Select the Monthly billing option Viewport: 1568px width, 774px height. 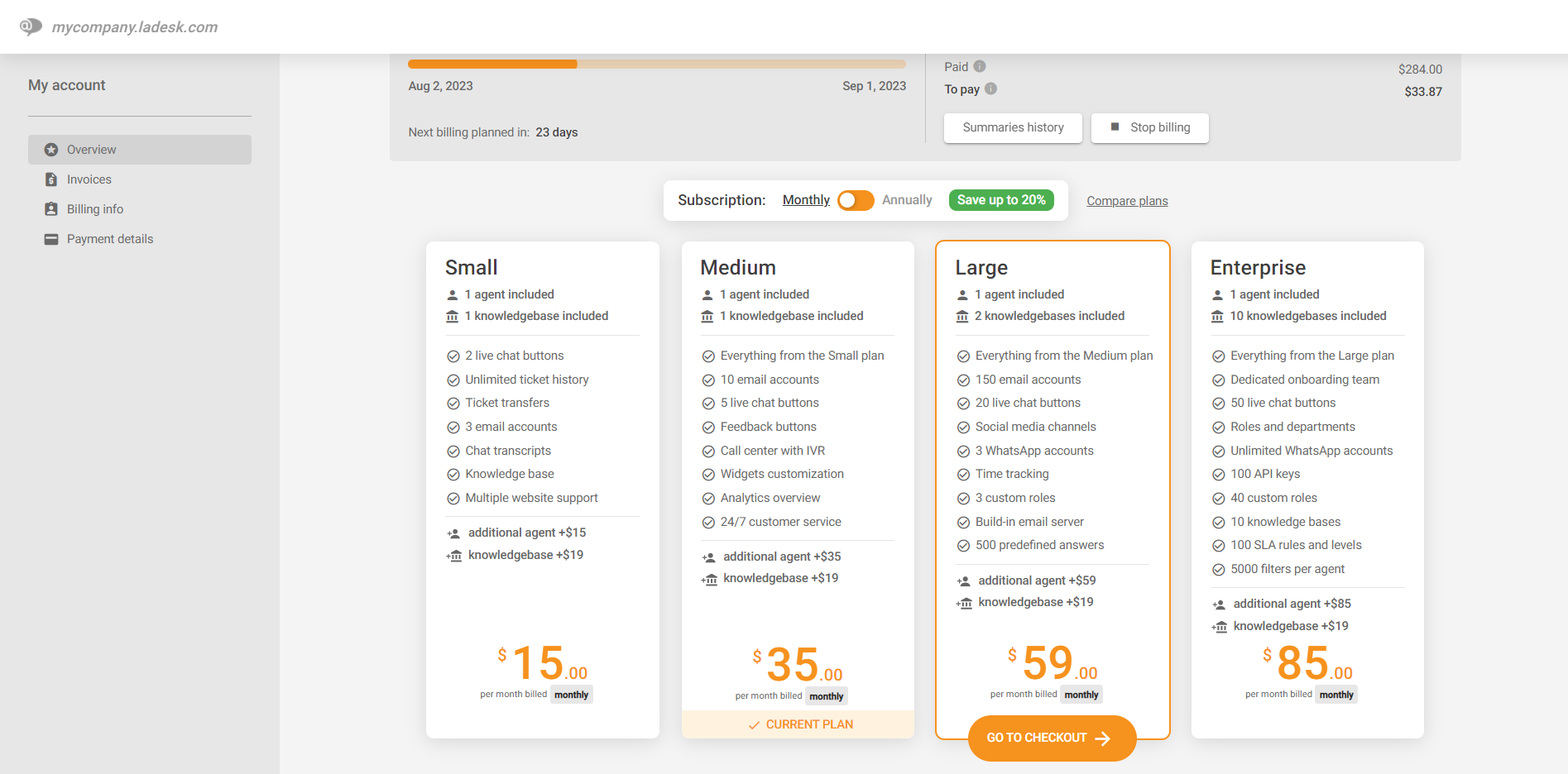point(806,200)
